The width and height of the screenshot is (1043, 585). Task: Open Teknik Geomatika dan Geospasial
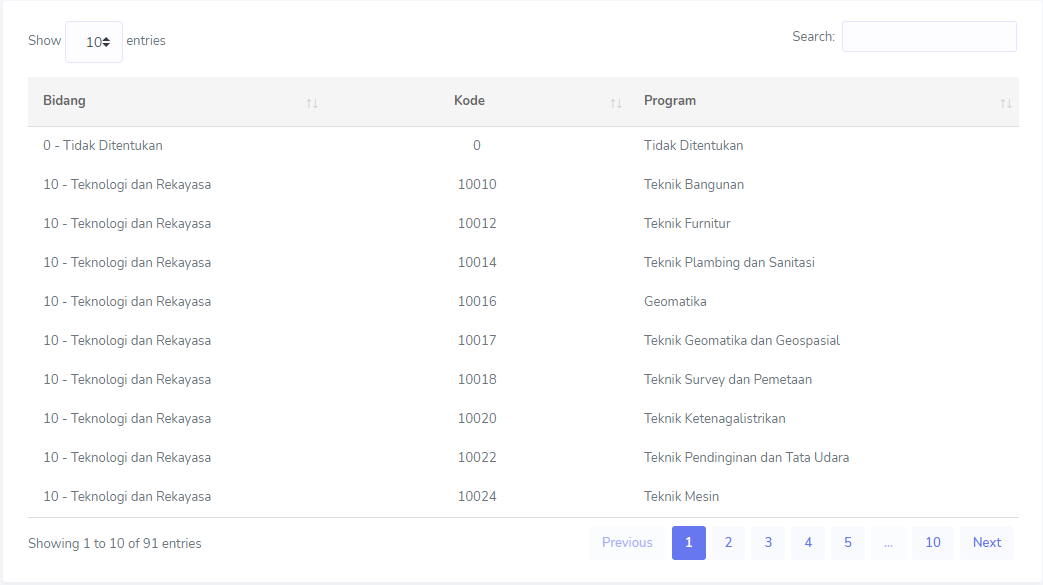click(741, 340)
